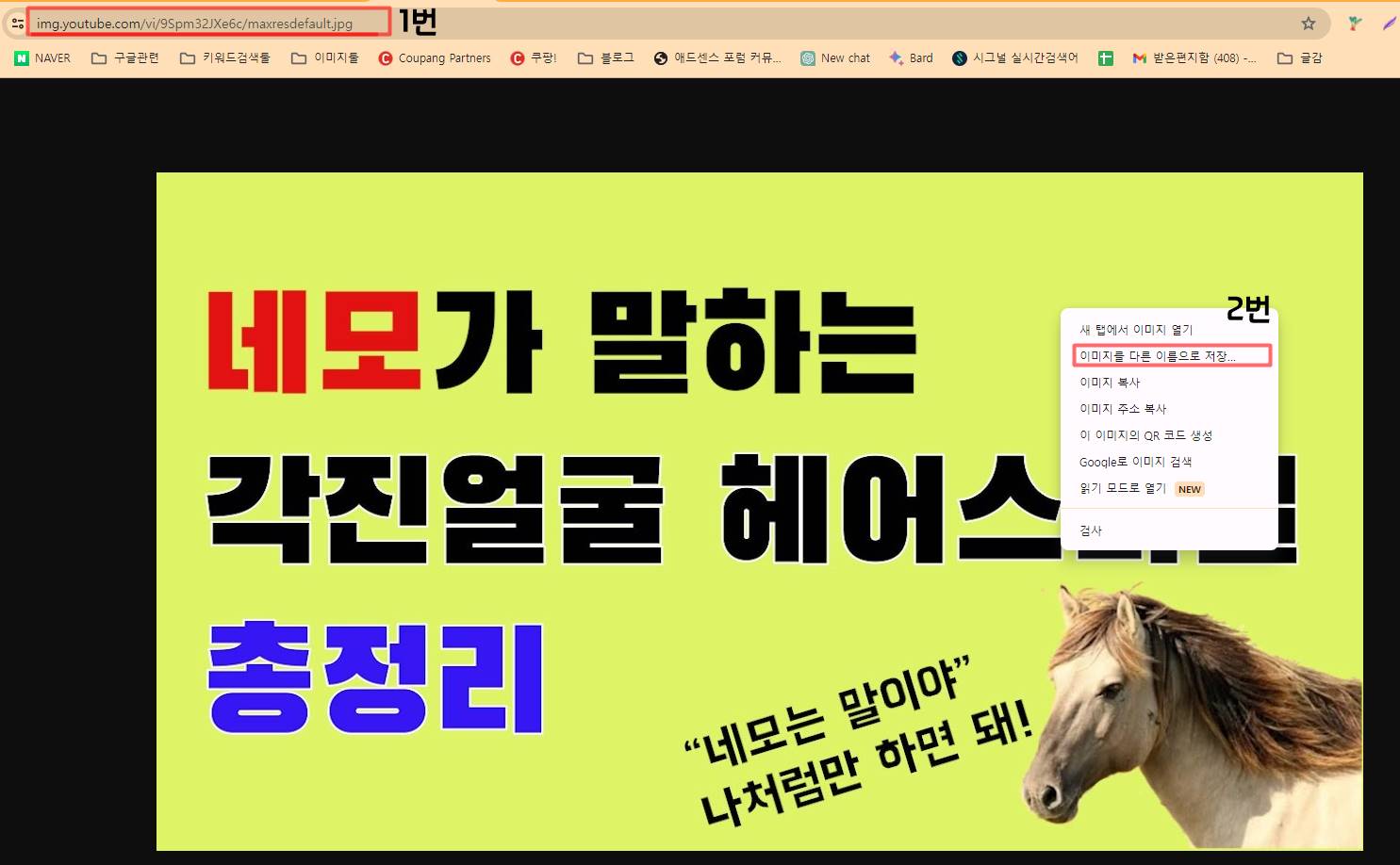Open 시그널 실시간검색어 bookmark
This screenshot has width=1400, height=865.
coord(1015,57)
